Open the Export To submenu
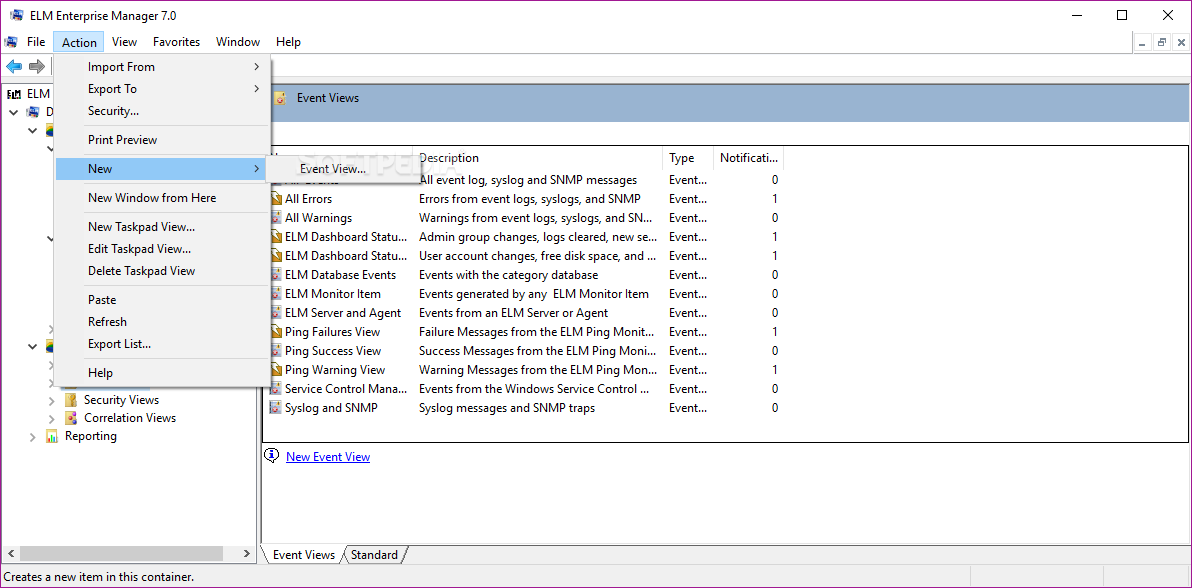Image resolution: width=1192 pixels, height=588 pixels. pyautogui.click(x=163, y=89)
